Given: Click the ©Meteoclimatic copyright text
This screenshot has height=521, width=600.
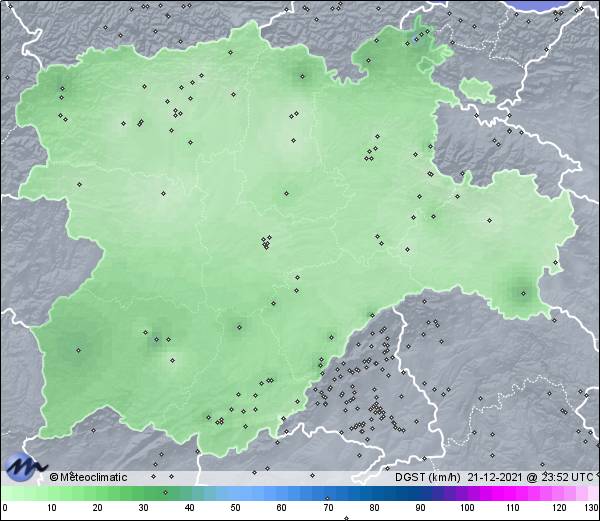Looking at the screenshot, I should (x=88, y=477).
